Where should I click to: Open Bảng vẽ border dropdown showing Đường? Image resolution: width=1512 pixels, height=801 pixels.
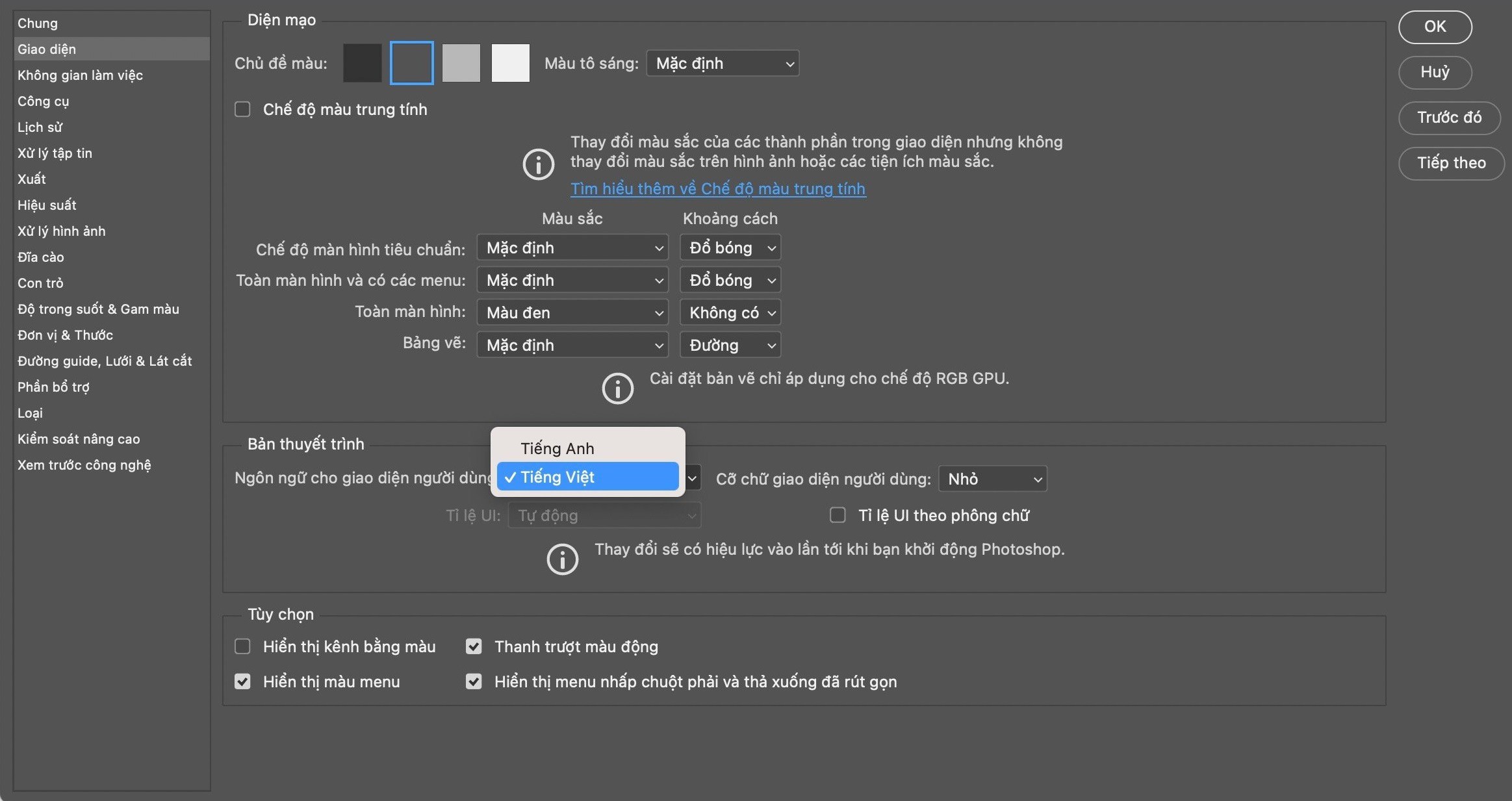(730, 345)
